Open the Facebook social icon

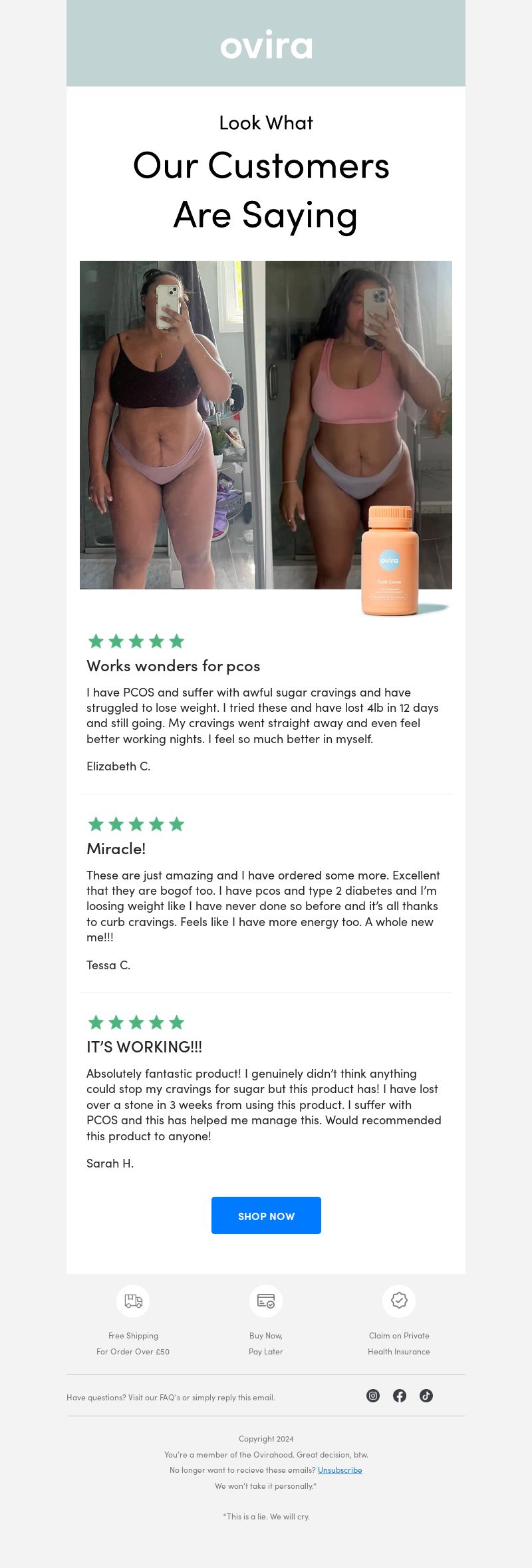[400, 1396]
